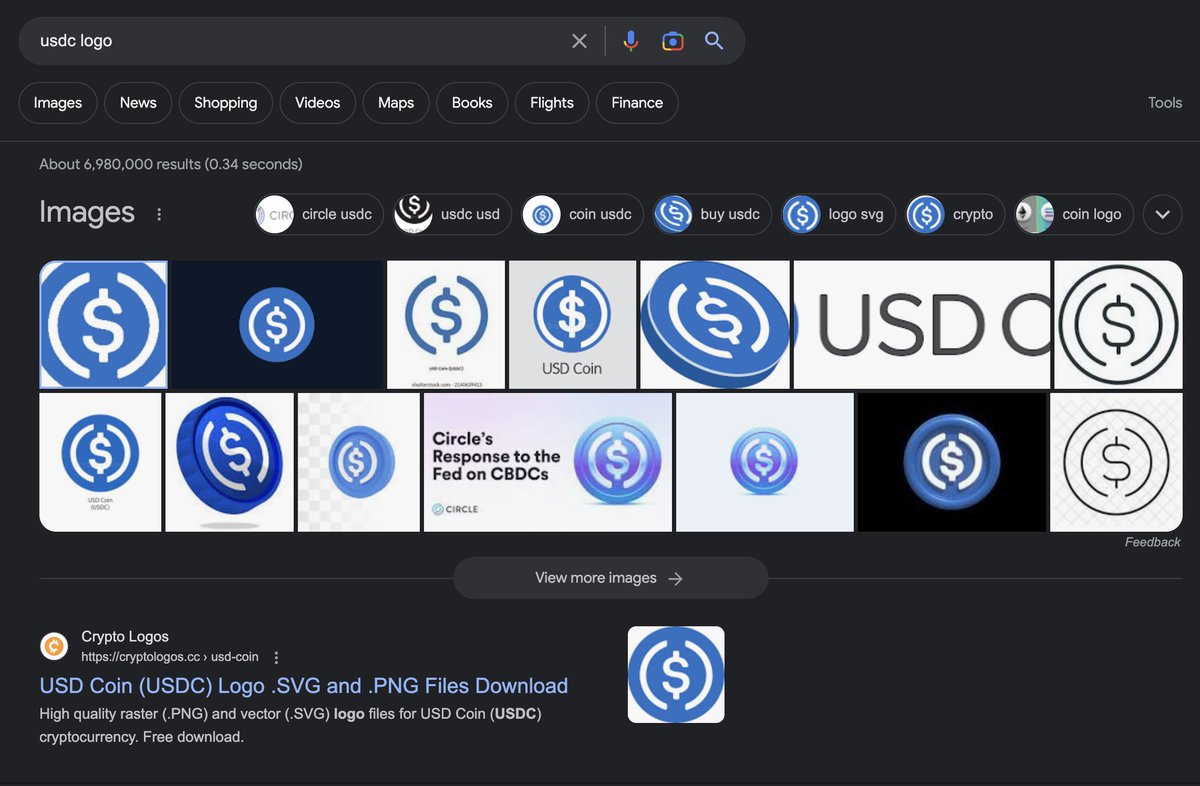The height and width of the screenshot is (786, 1200).
Task: Switch to the Maps tab
Action: tap(396, 103)
